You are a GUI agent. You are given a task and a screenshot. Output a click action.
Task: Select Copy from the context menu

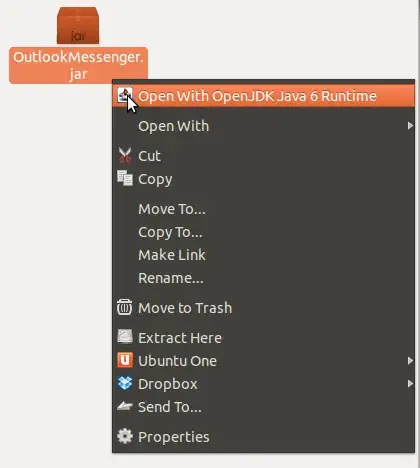tap(263, 179)
